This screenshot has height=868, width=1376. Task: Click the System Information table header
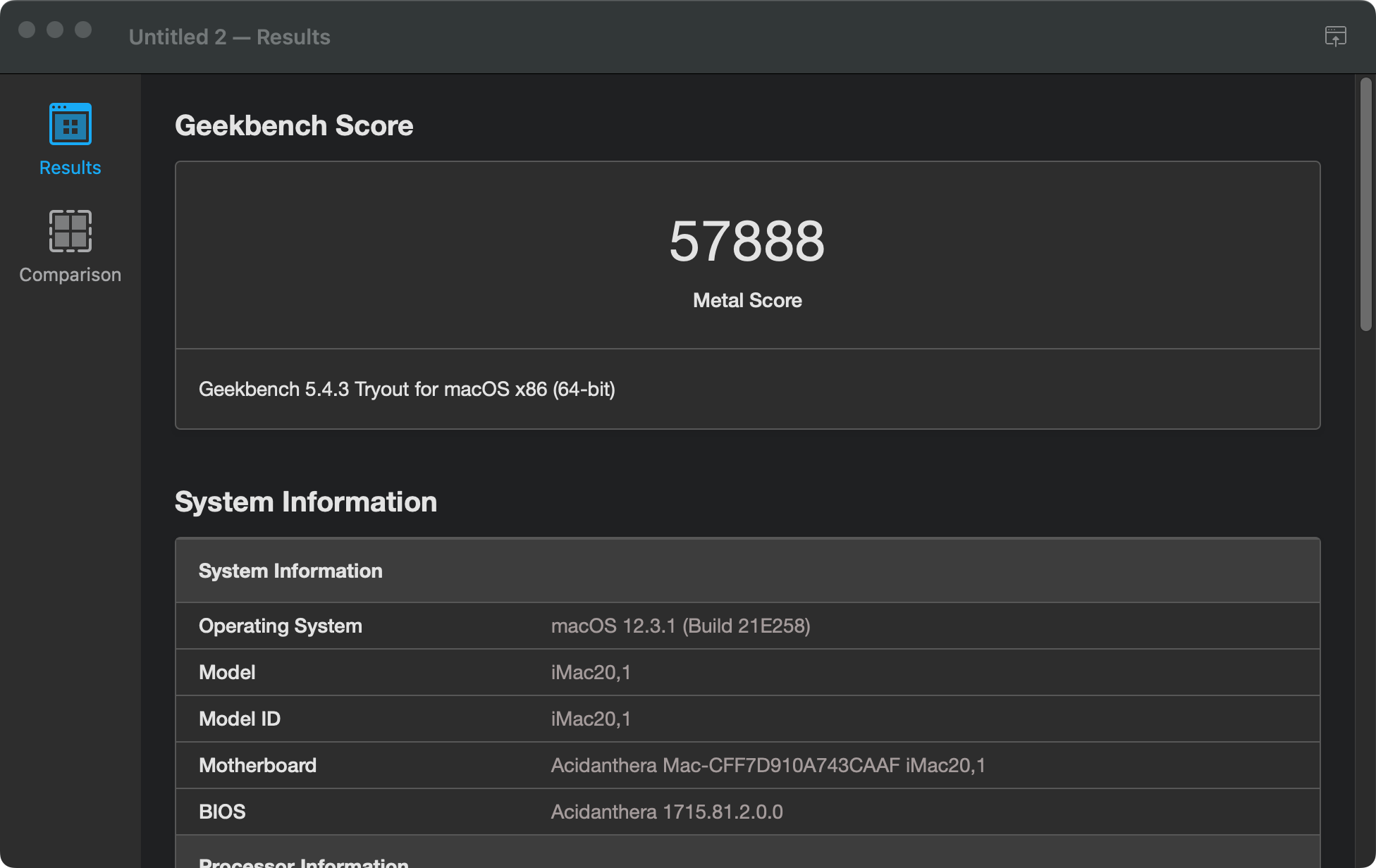coord(290,571)
